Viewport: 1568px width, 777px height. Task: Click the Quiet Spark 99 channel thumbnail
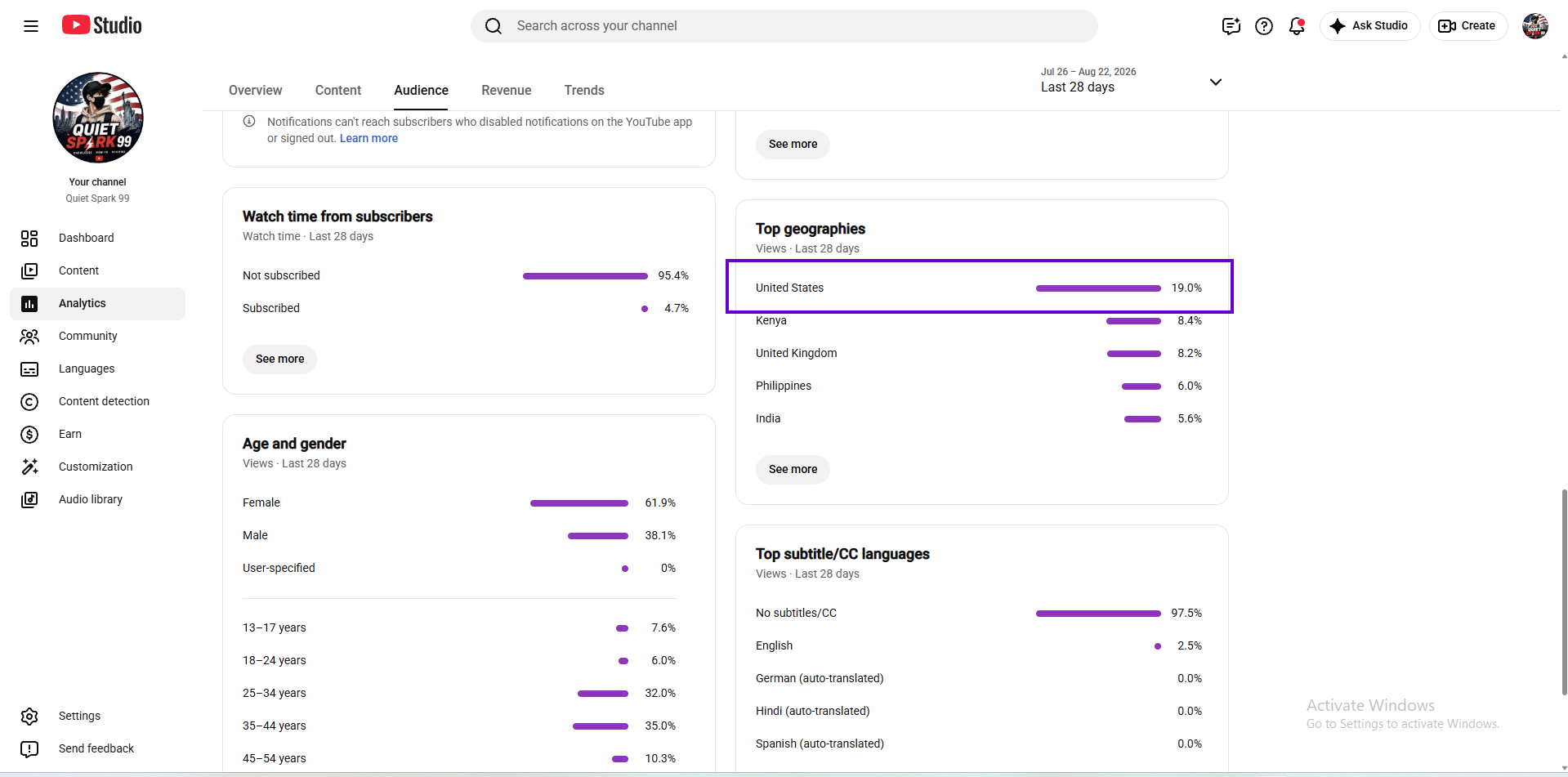[x=98, y=118]
